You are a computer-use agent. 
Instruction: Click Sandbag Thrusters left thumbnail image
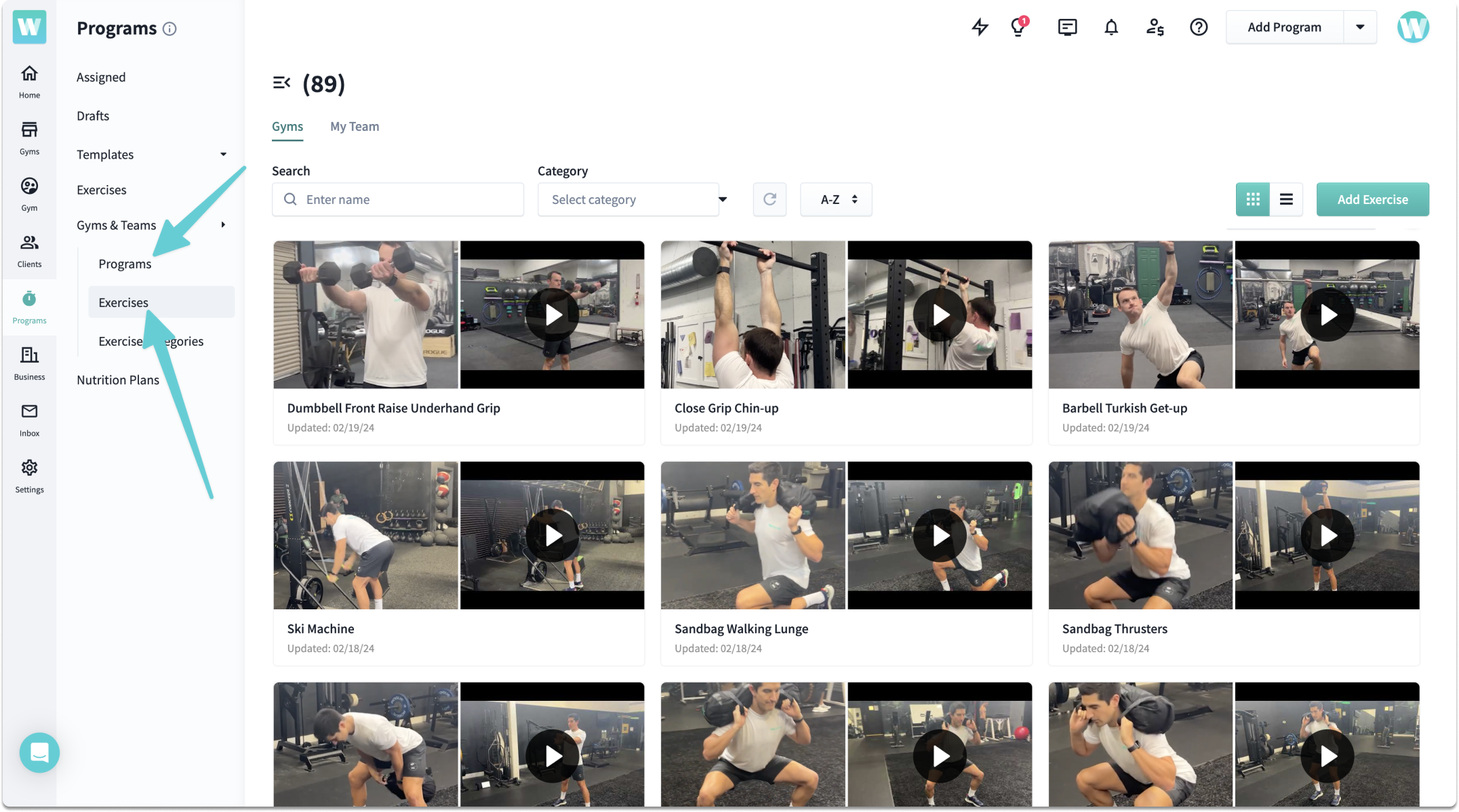pyautogui.click(x=1141, y=535)
